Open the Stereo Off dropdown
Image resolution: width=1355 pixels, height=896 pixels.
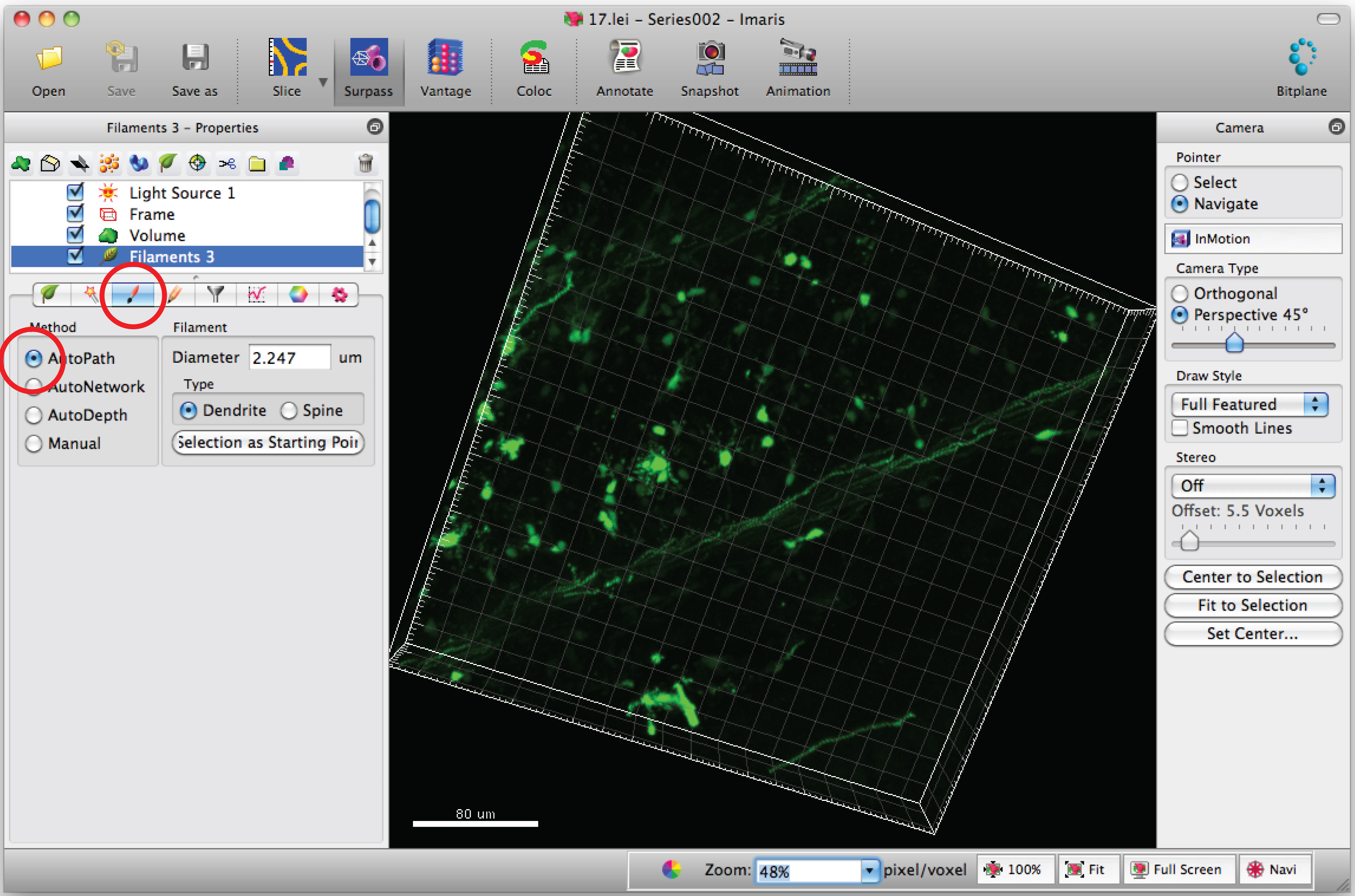coord(1253,486)
